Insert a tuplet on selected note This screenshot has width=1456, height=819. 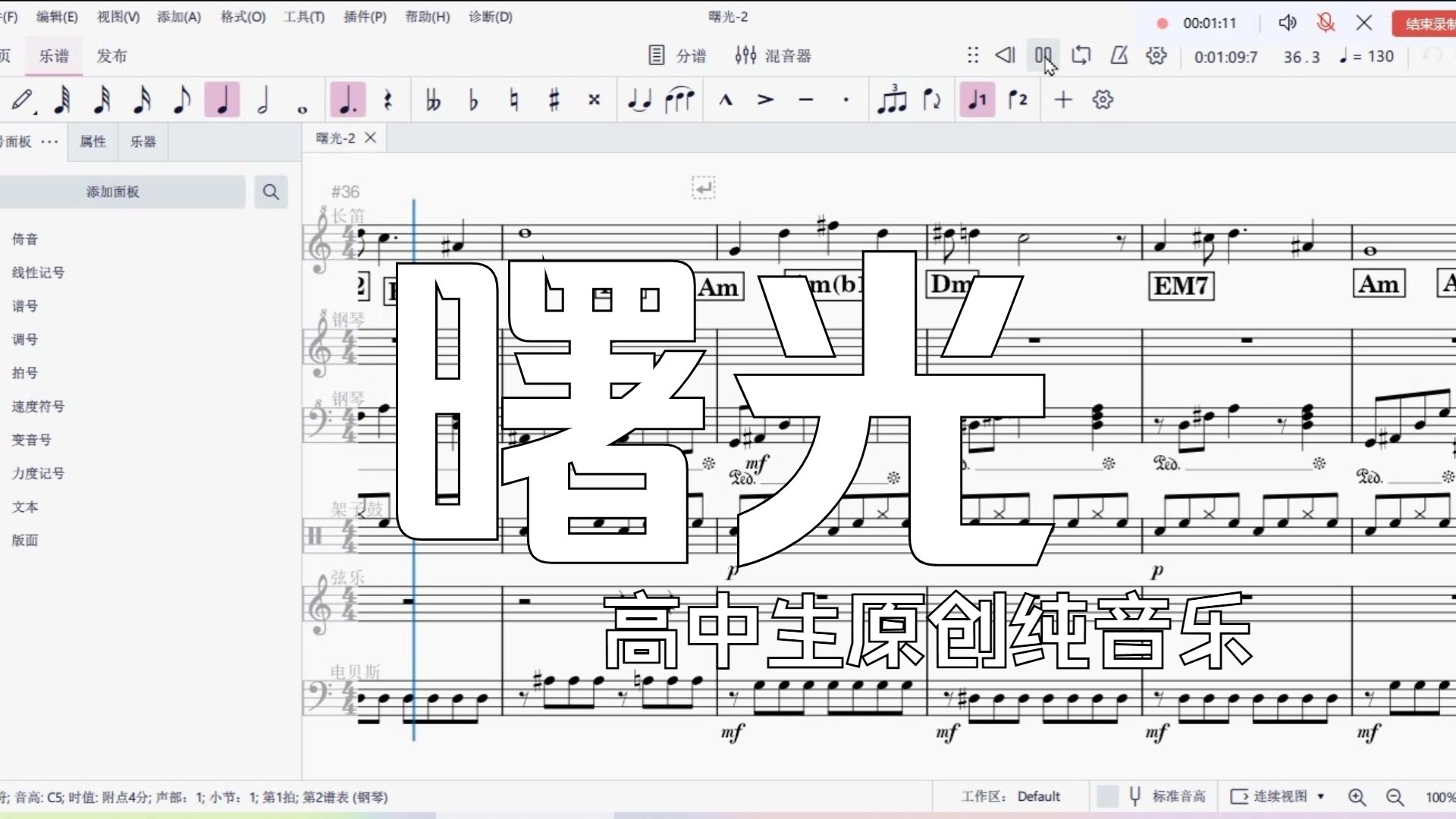point(892,100)
